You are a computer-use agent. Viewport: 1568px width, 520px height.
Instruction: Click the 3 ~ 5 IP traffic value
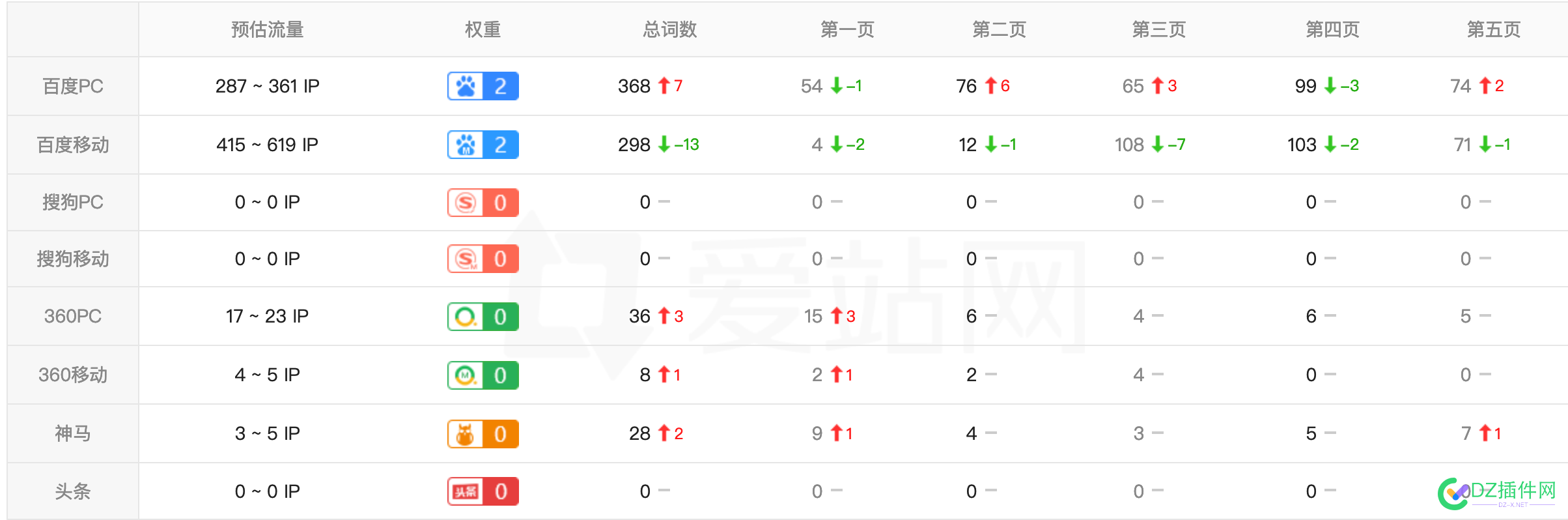coord(268,433)
